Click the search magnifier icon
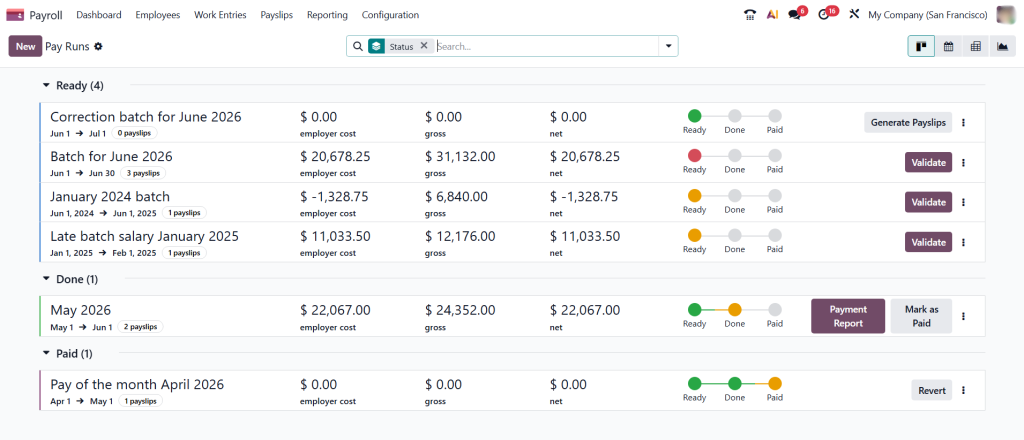Viewport: 1024px width, 440px height. point(357,46)
